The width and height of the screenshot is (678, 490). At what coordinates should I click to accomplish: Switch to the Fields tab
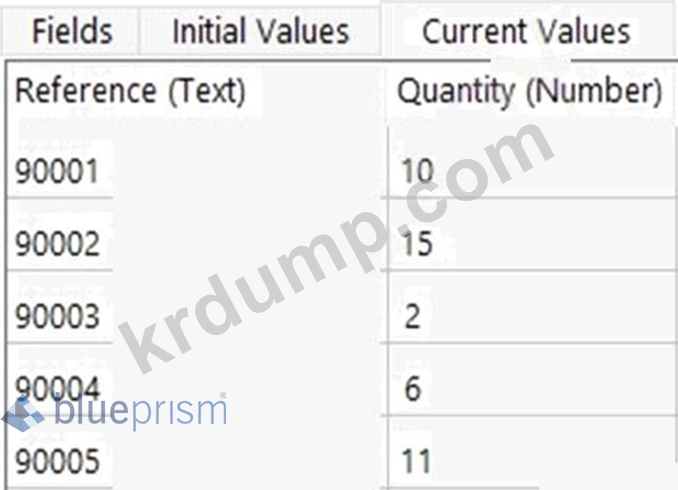(x=71, y=31)
